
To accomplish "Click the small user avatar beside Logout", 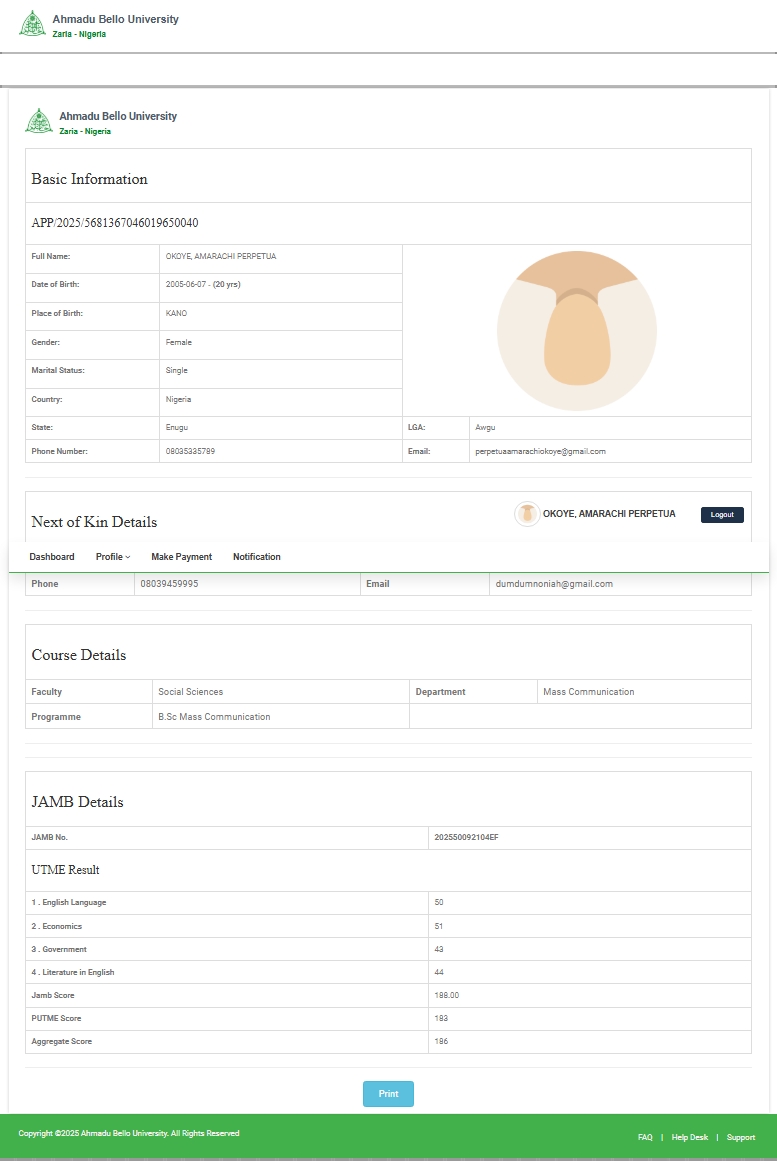I will point(527,514).
